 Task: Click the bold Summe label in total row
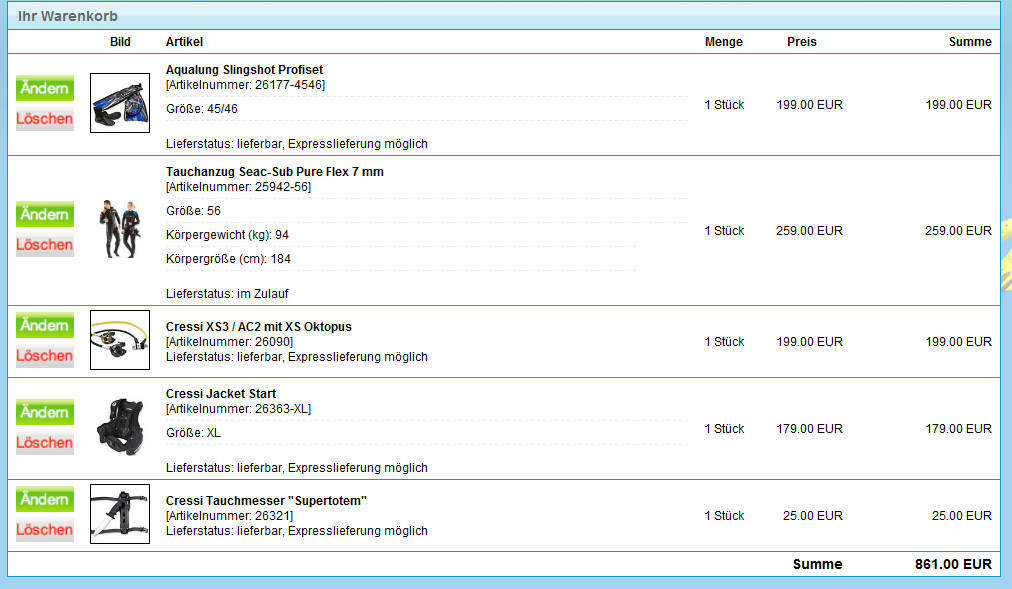[817, 564]
